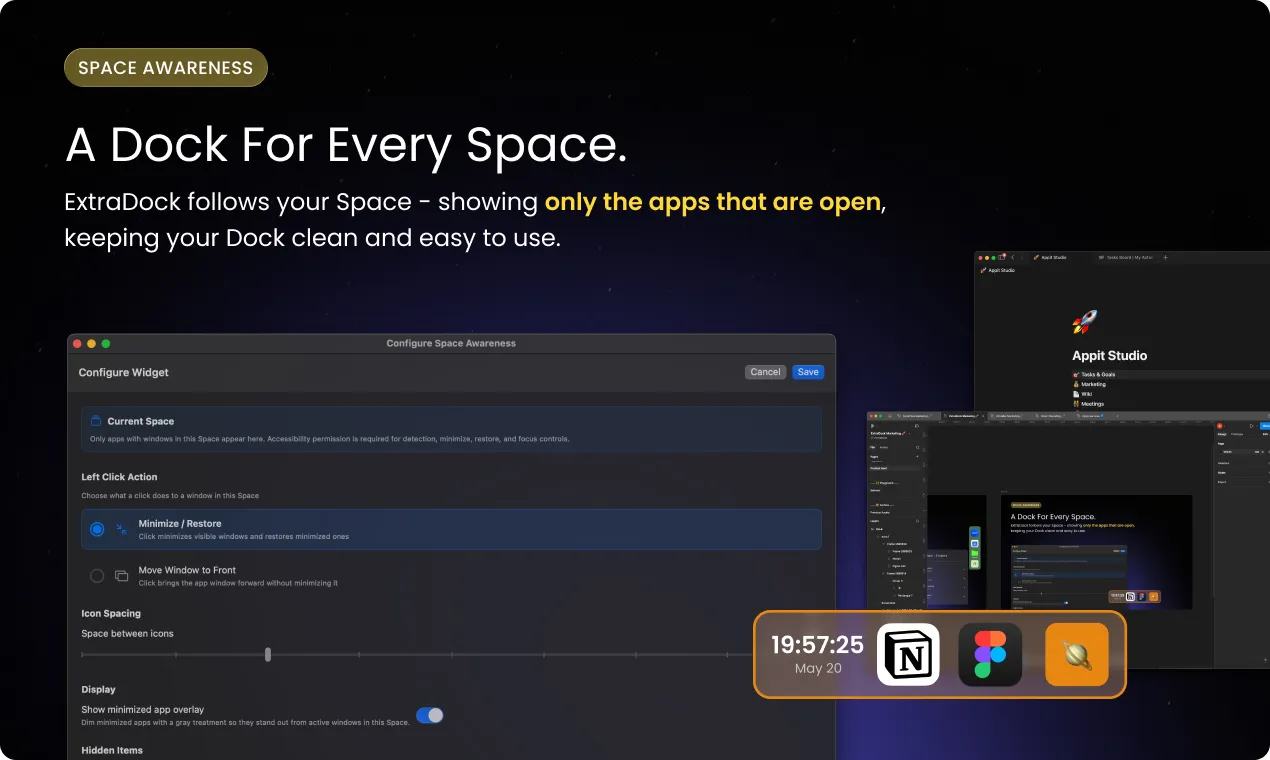This screenshot has height=760, width=1270.
Task: Select the Minimize / Restore radio button
Action: coord(97,529)
